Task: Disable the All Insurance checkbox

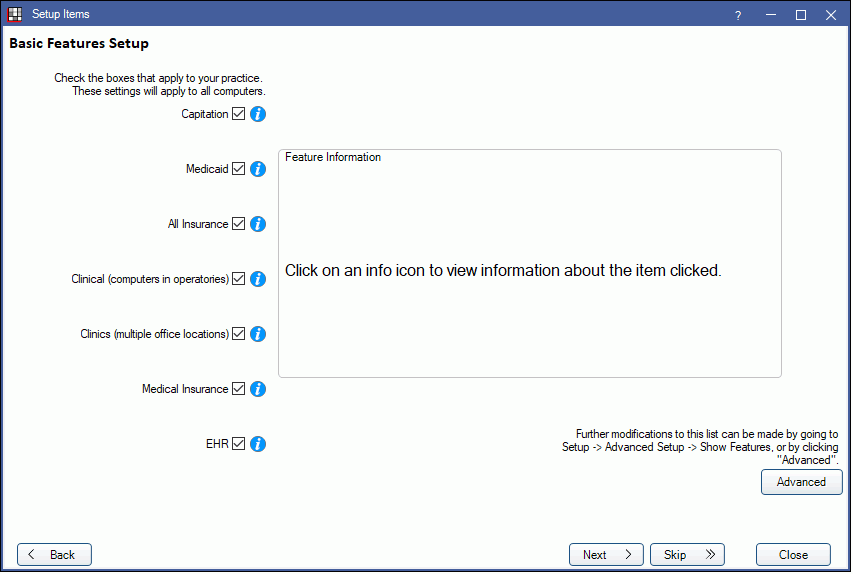Action: tap(238, 224)
